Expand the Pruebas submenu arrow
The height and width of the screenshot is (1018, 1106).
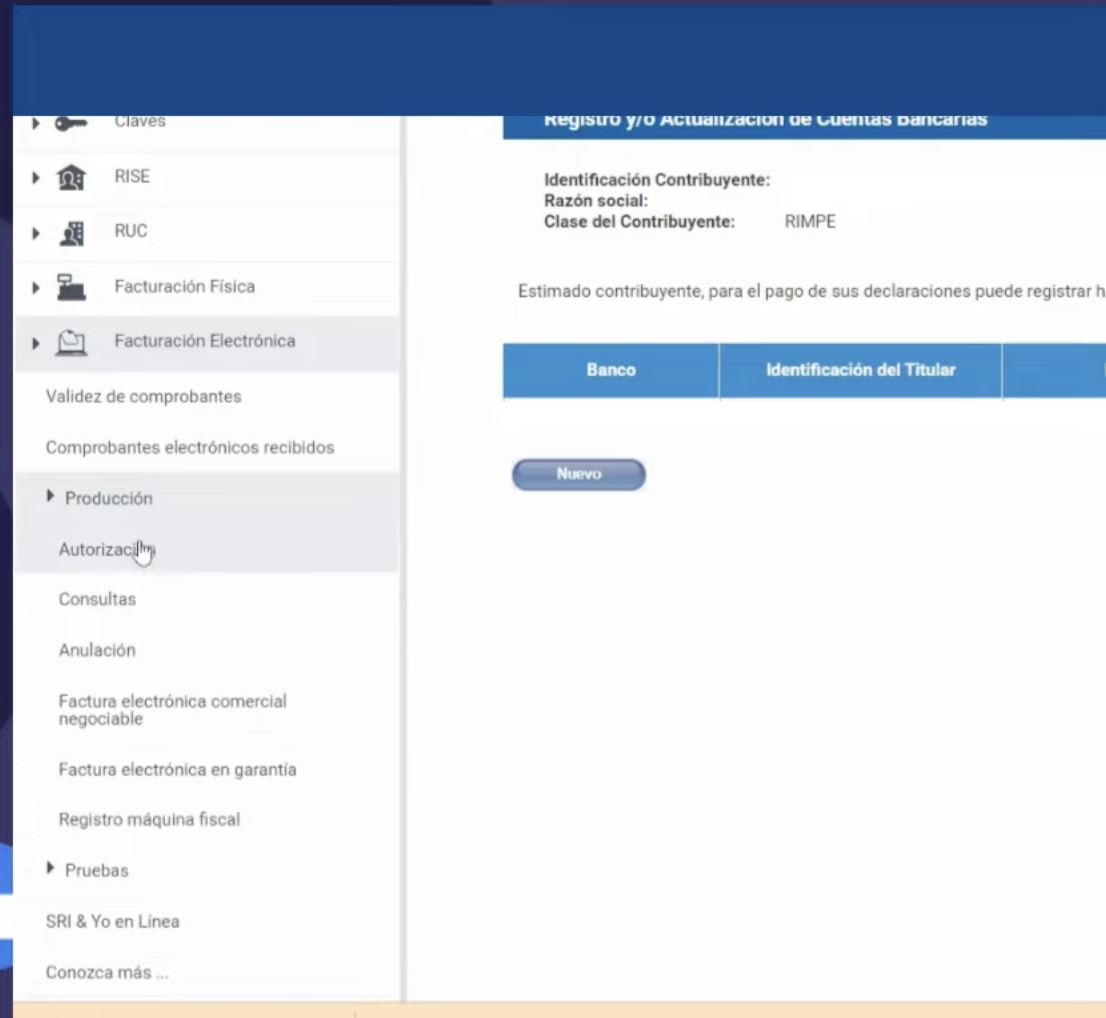click(50, 868)
